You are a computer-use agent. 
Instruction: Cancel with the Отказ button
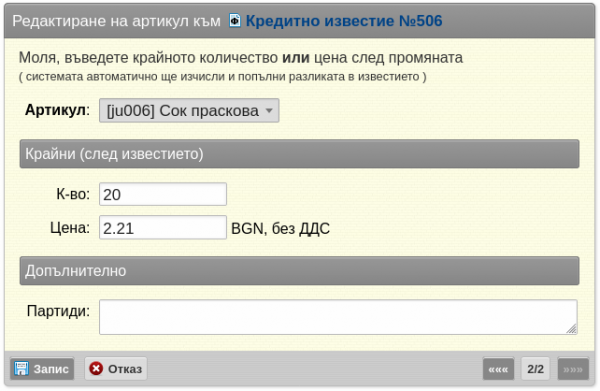pos(116,369)
